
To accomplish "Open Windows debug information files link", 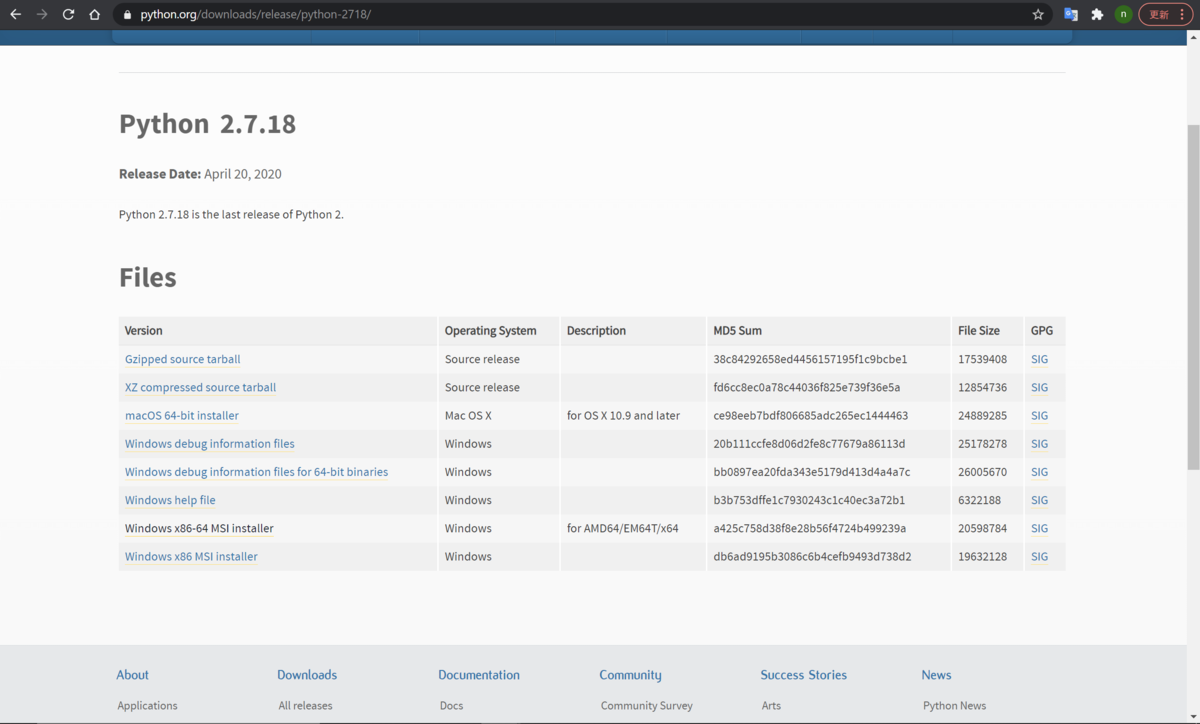I will tap(210, 443).
